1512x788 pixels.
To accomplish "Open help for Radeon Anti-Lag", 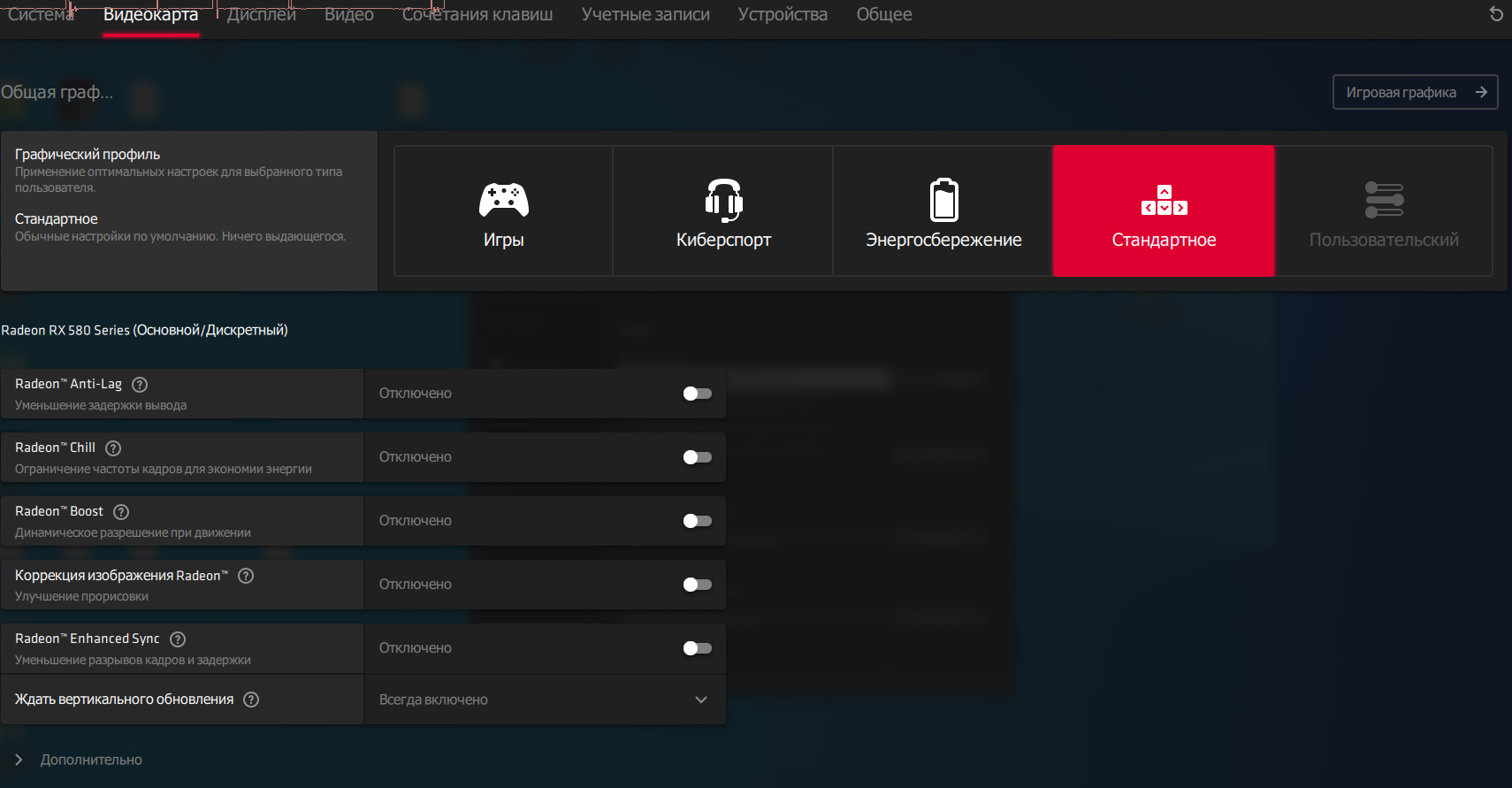I will 140,385.
